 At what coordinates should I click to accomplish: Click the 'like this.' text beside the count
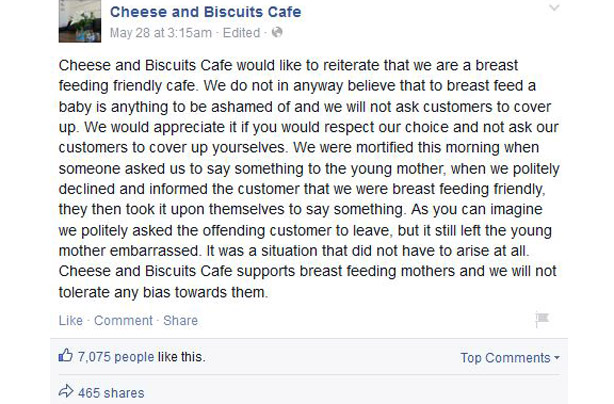point(182,357)
